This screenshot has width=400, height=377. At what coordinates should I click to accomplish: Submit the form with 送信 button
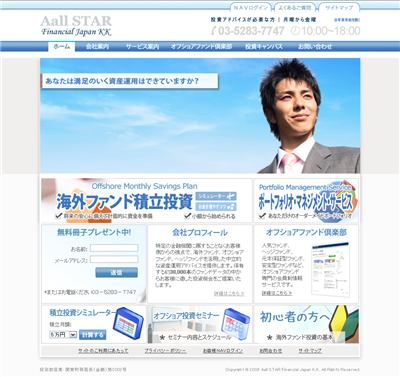(x=116, y=272)
